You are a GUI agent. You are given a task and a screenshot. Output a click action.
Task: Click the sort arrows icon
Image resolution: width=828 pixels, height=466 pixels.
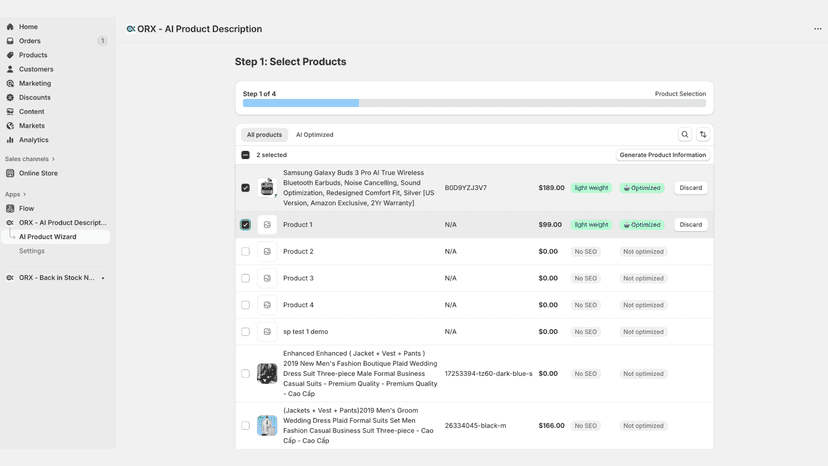703,135
